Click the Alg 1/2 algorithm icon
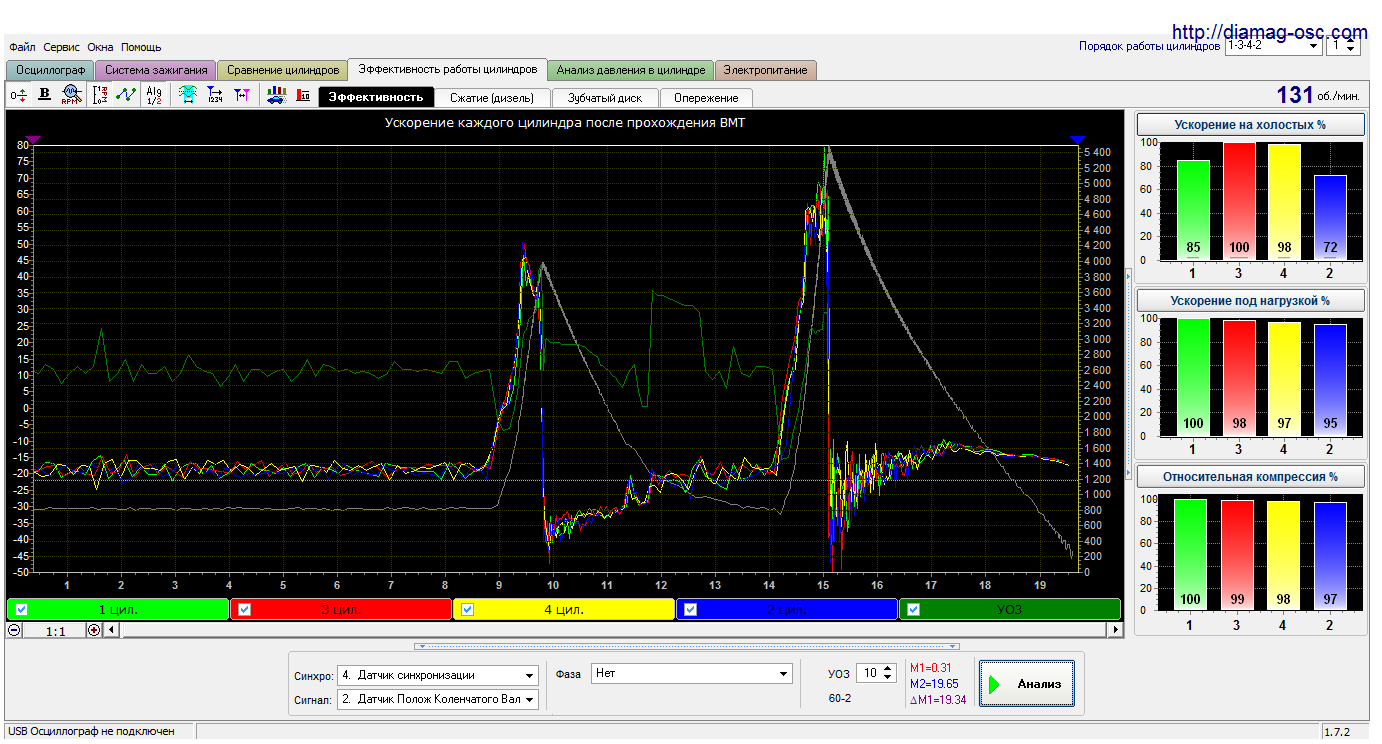Viewport: 1382px width, 744px height. coord(153,95)
